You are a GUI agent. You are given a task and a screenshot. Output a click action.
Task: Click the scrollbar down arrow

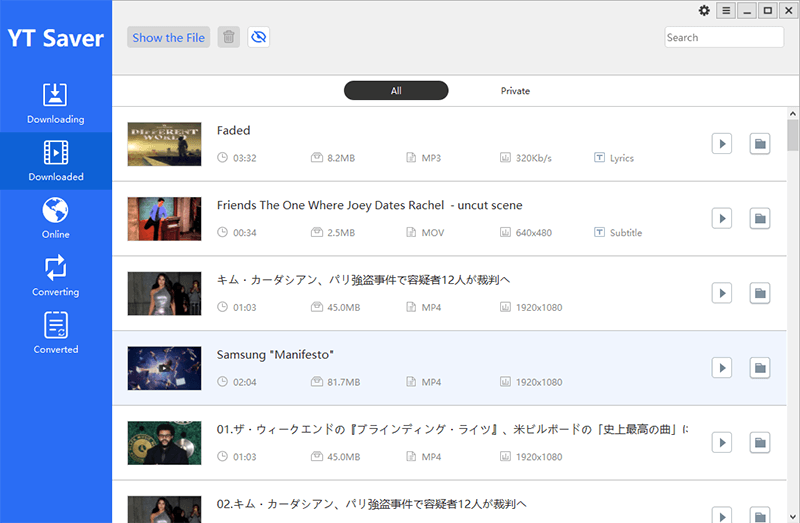tap(792, 517)
